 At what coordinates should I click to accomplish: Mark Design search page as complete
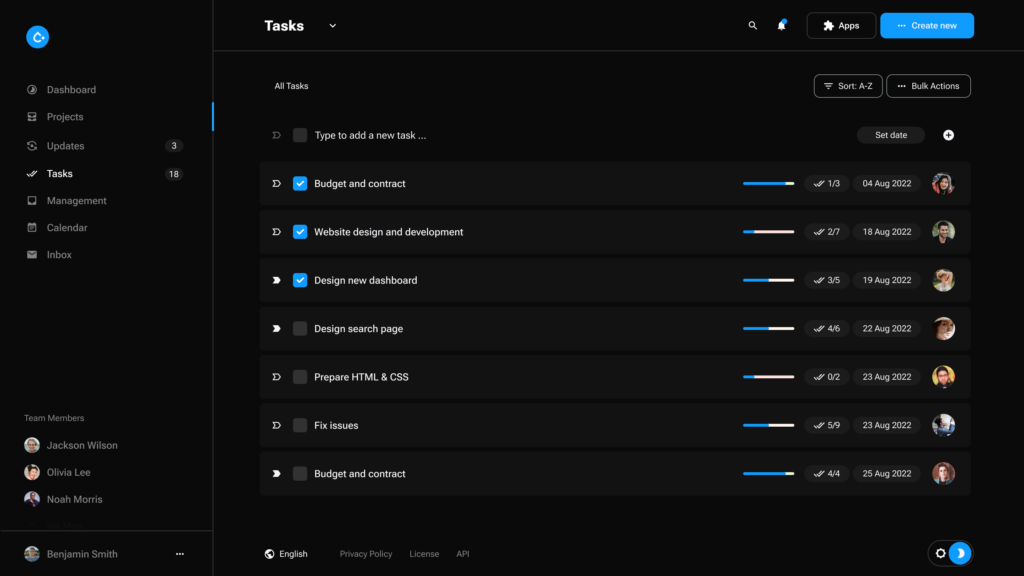pyautogui.click(x=300, y=328)
